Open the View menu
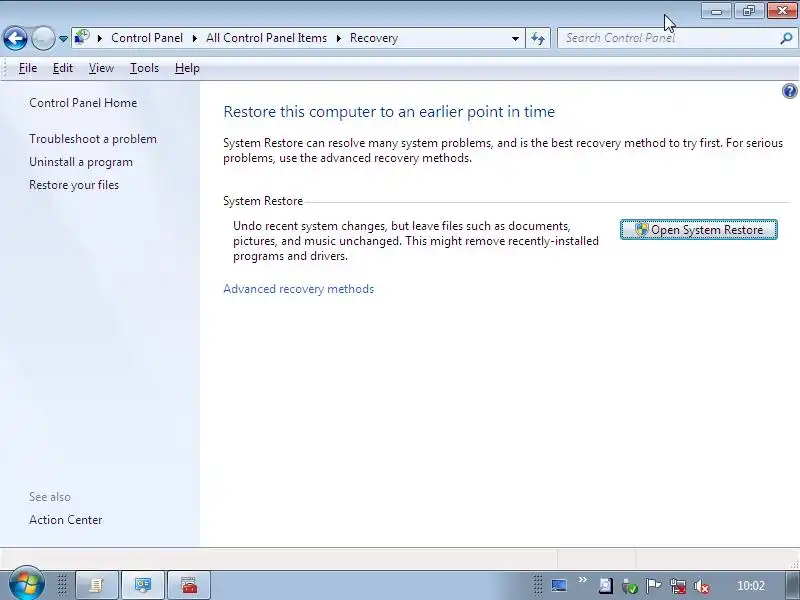 [101, 68]
